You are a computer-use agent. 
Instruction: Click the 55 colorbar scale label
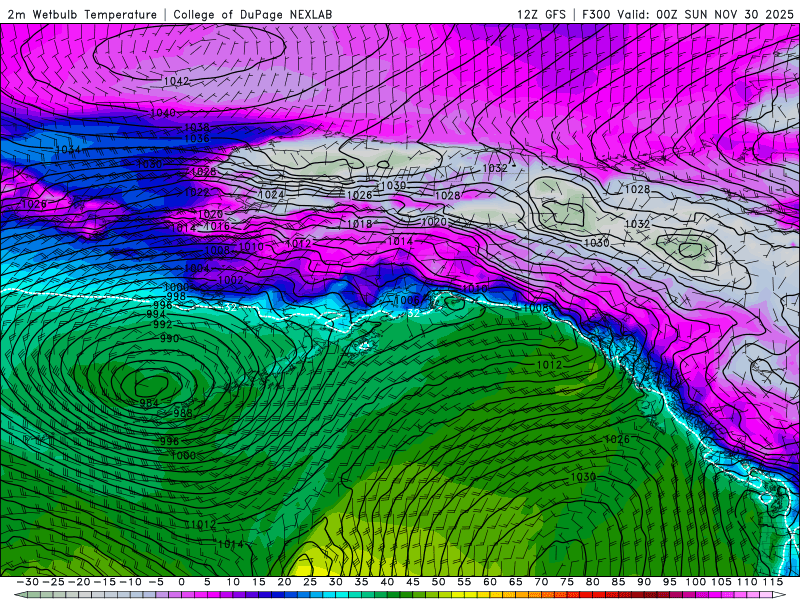point(464,582)
